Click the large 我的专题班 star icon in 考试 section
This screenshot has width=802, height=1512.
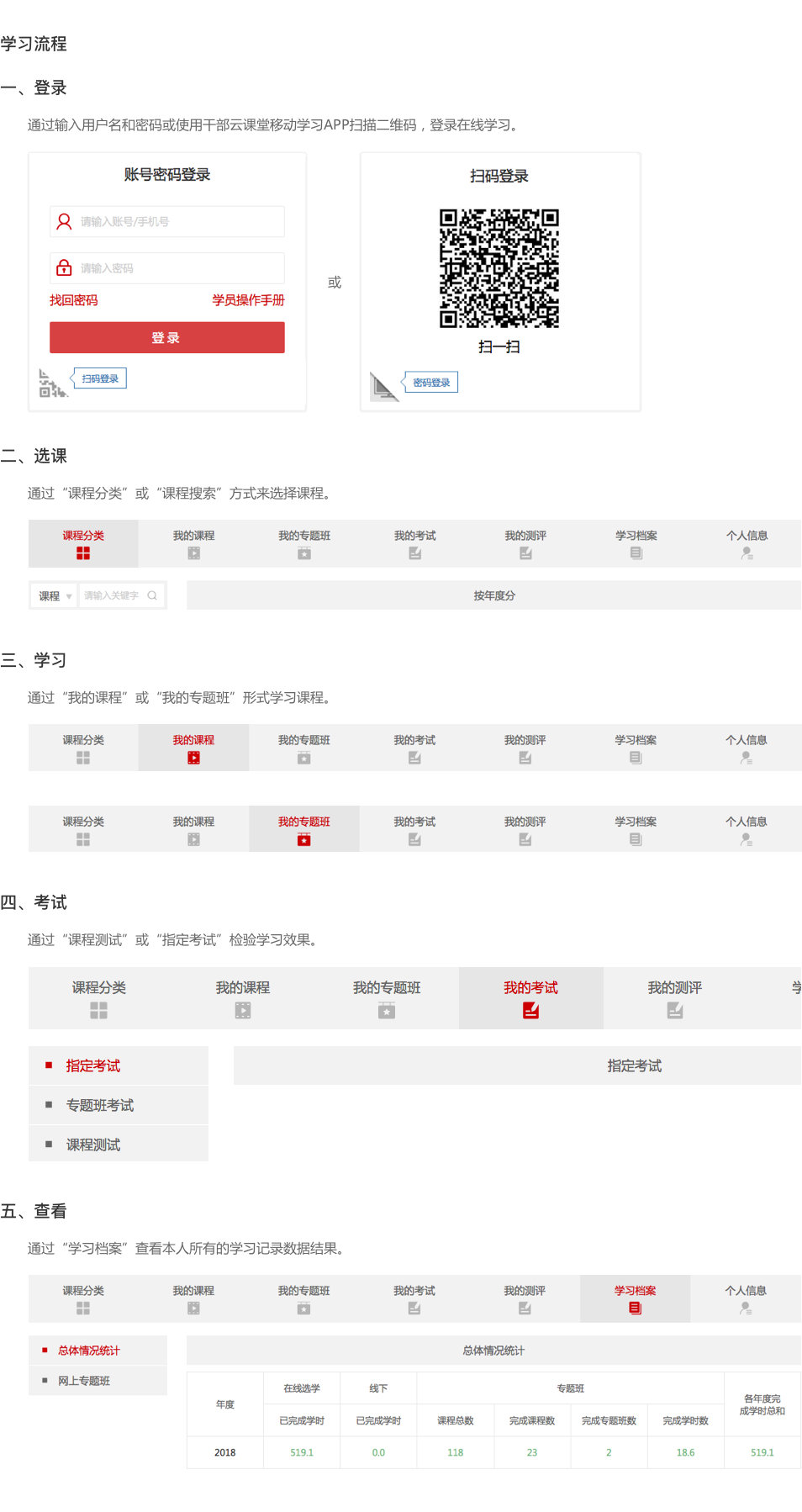click(x=387, y=1010)
